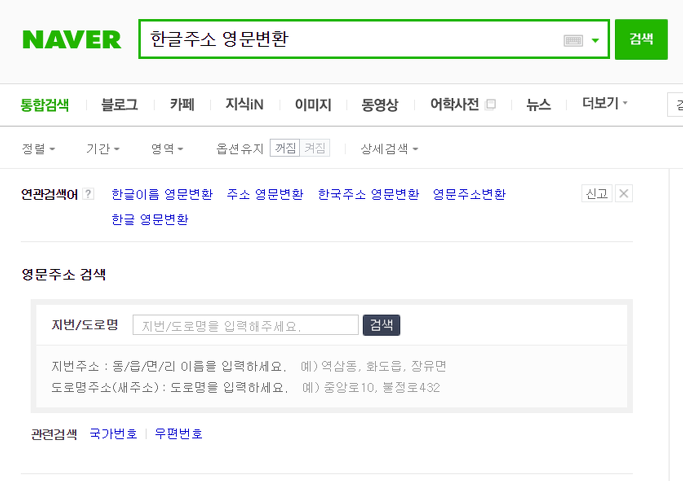
Task: Click the 신고 report button
Action: [597, 193]
